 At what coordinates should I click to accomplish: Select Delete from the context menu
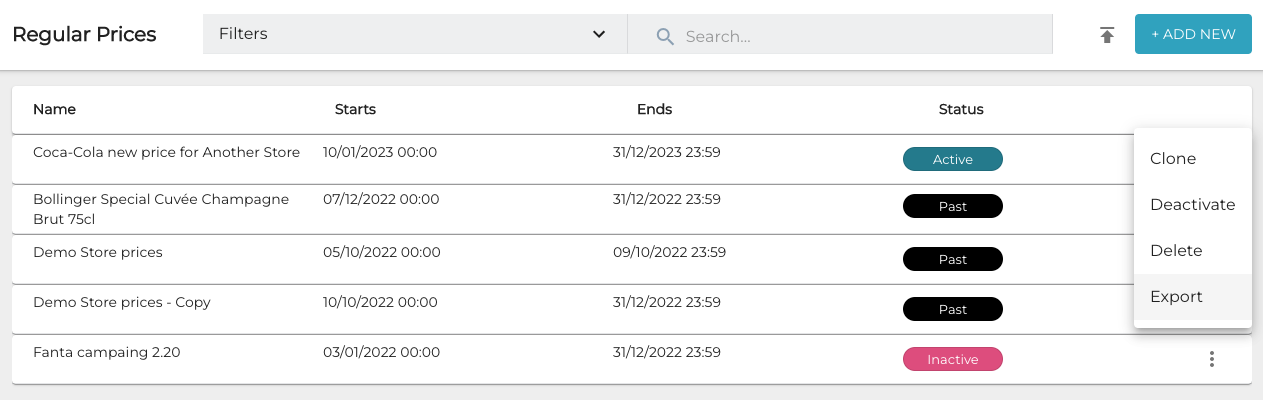click(x=1176, y=251)
